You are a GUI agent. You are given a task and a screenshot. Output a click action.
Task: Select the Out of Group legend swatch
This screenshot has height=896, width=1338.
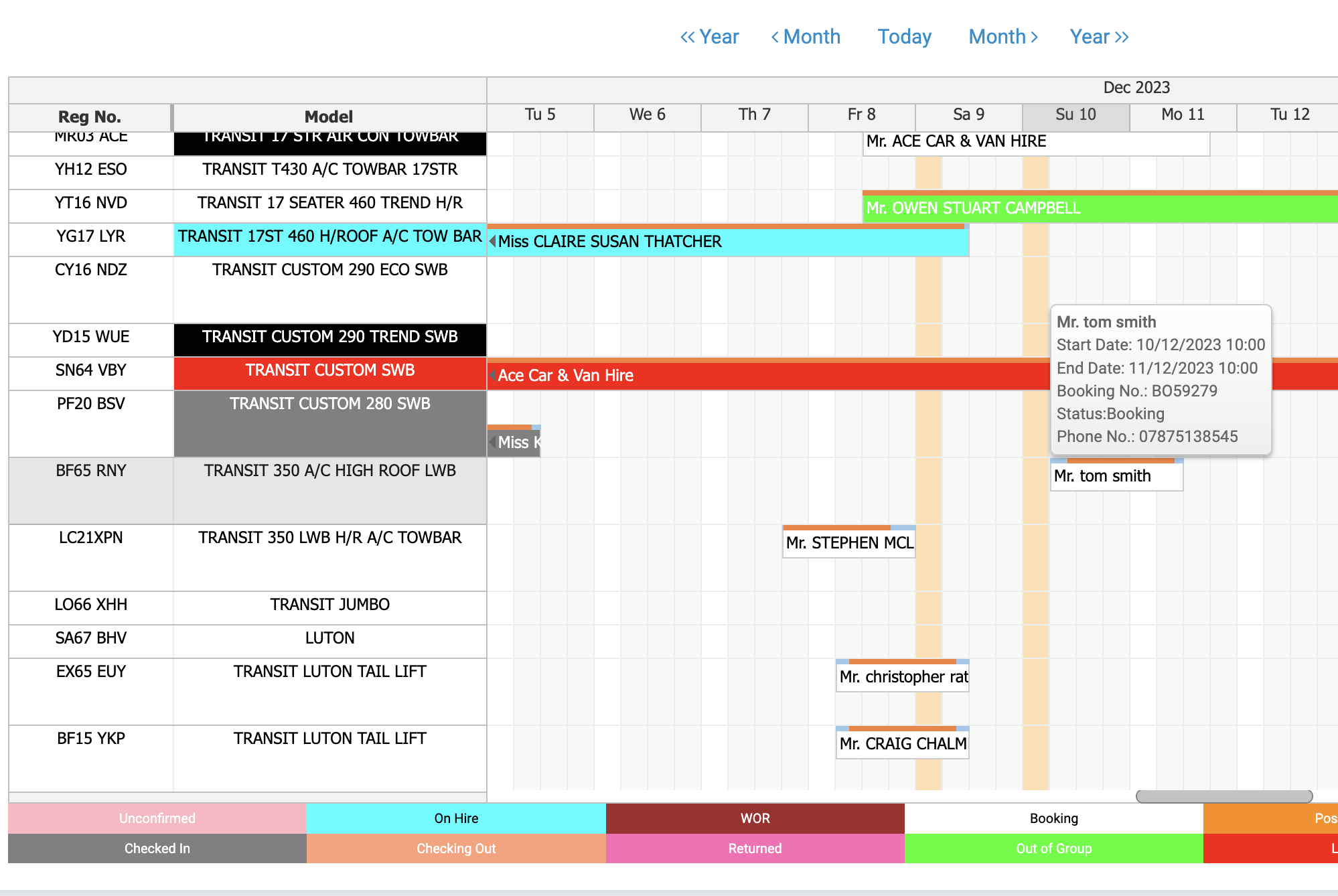[1053, 848]
